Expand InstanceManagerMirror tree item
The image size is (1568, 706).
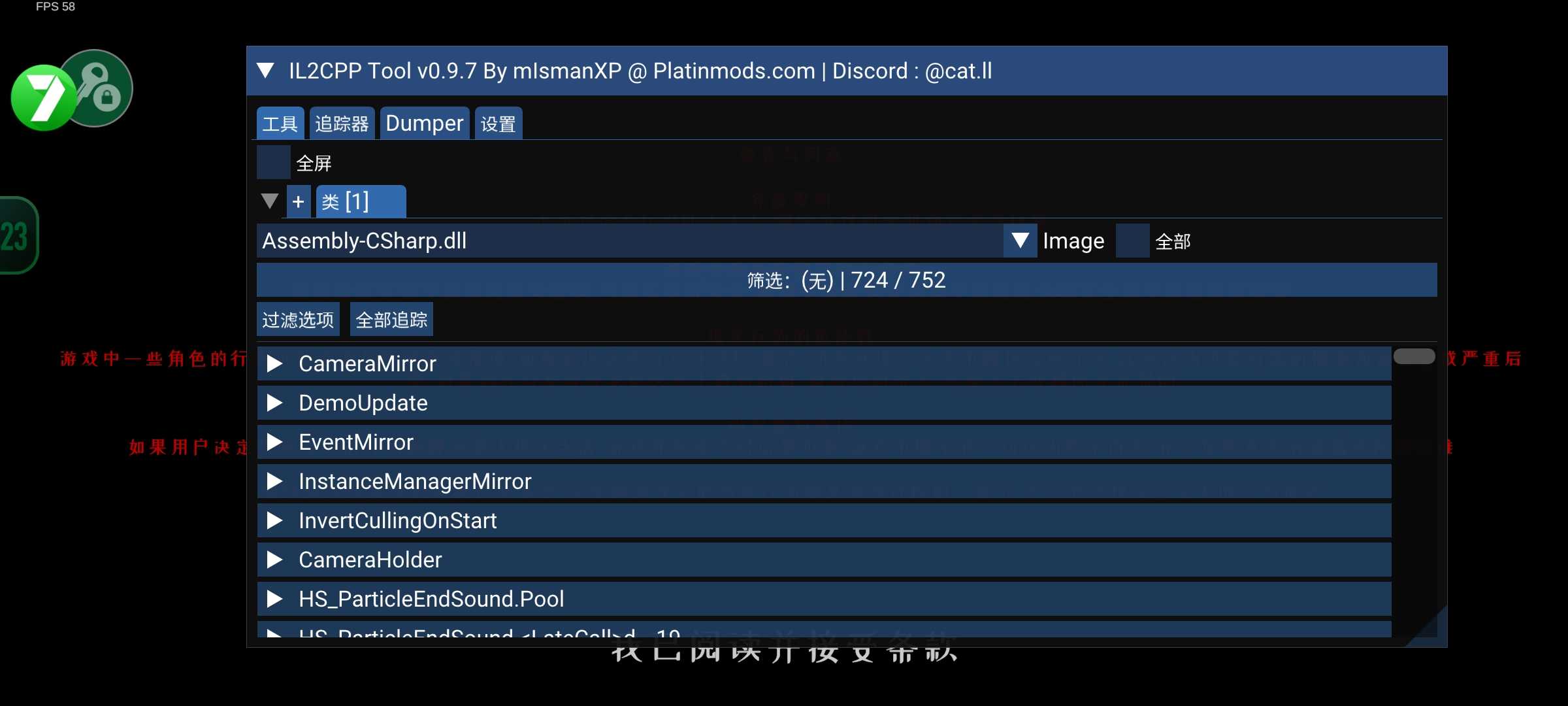click(274, 481)
